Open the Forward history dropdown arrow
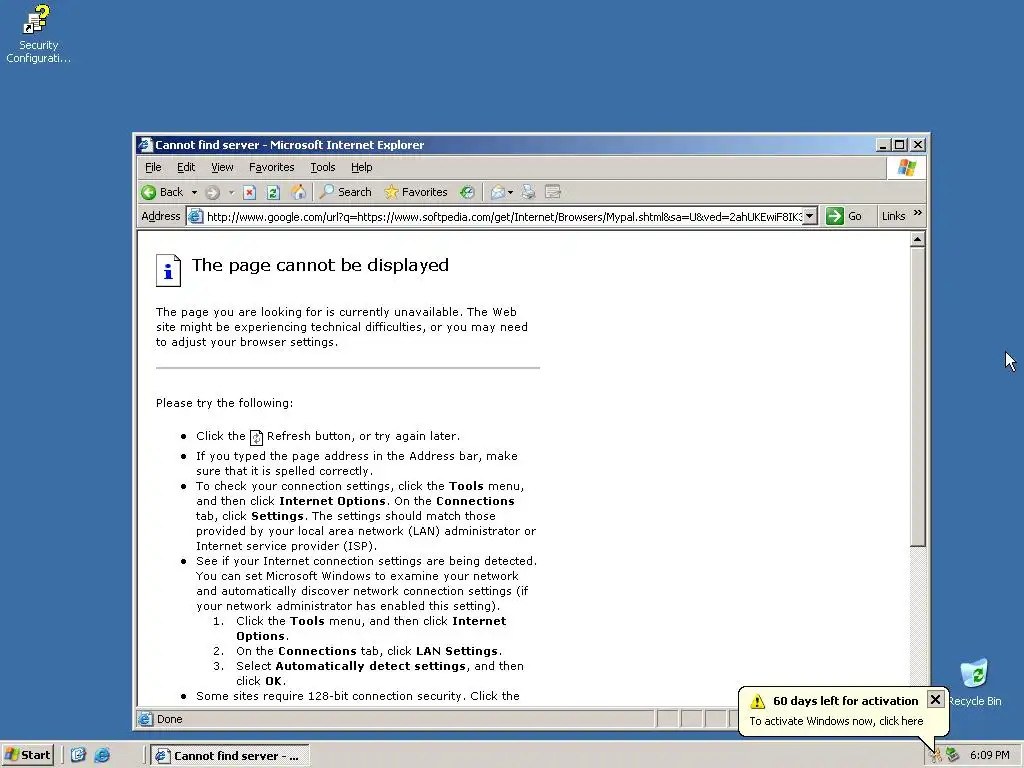This screenshot has width=1024, height=768. pos(231,192)
